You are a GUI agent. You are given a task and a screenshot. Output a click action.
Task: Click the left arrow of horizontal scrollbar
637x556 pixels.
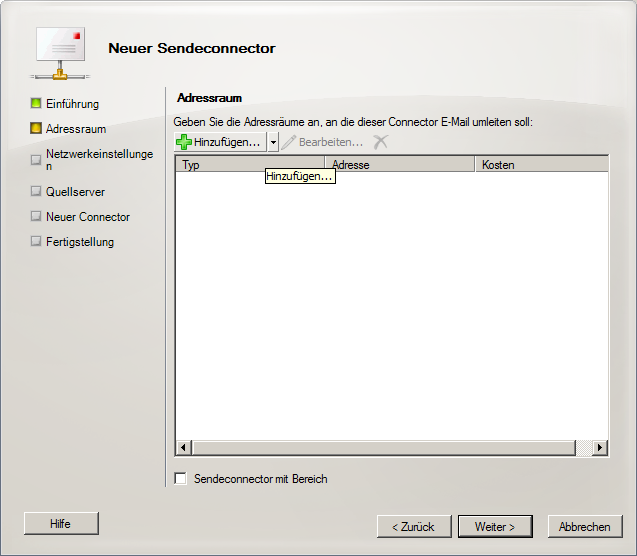pyautogui.click(x=183, y=448)
